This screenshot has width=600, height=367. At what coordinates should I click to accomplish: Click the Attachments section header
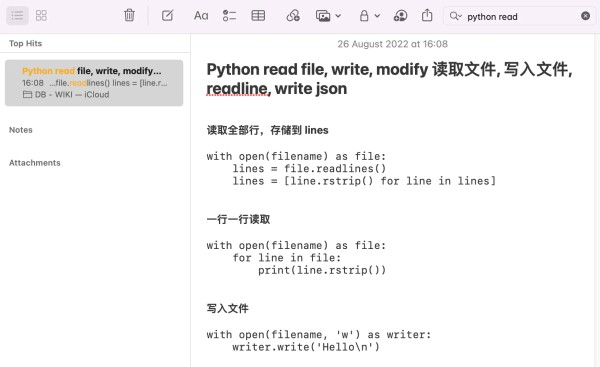coord(35,163)
